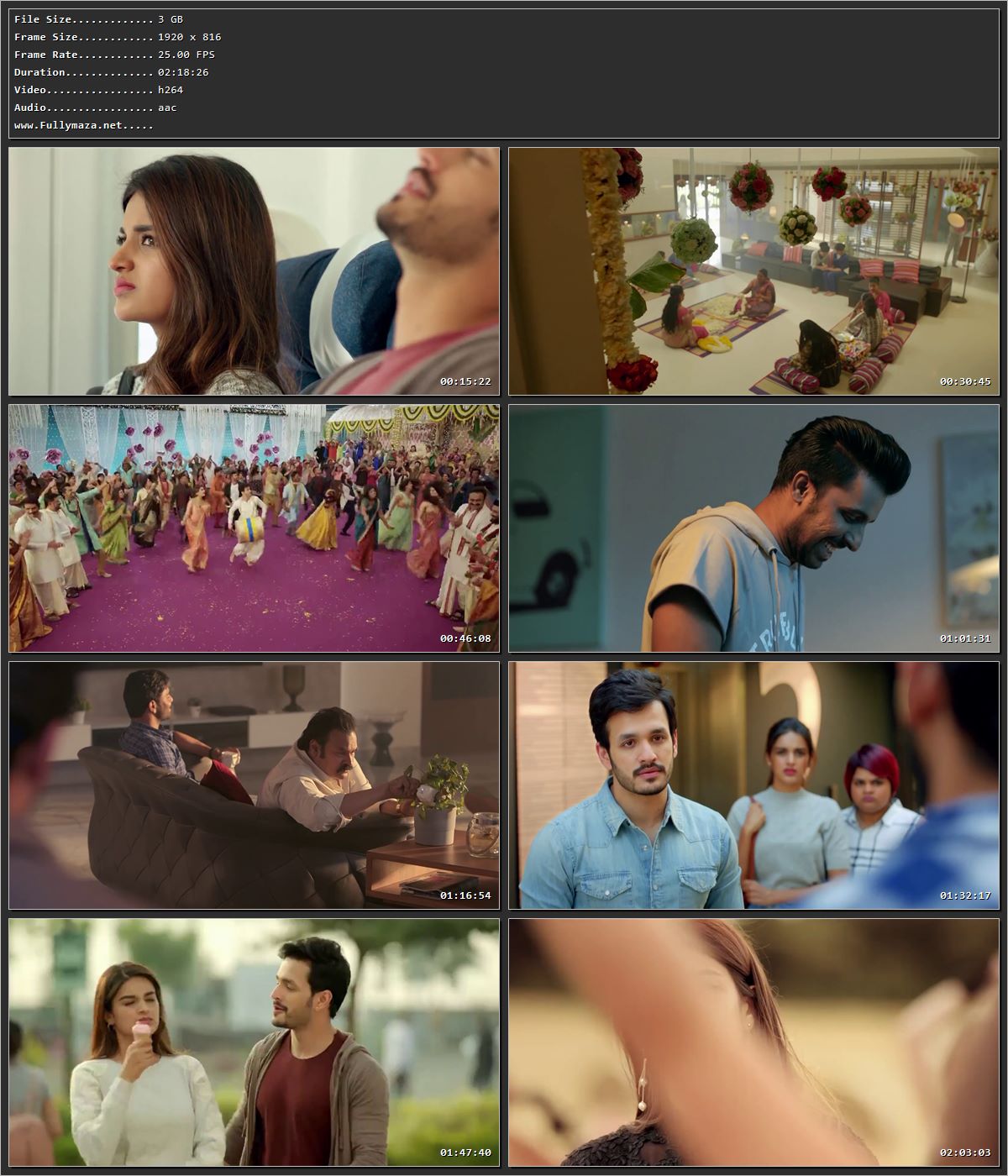Image resolution: width=1008 pixels, height=1176 pixels.
Task: Click the Frame Size value 1920 x 816
Action: point(190,37)
